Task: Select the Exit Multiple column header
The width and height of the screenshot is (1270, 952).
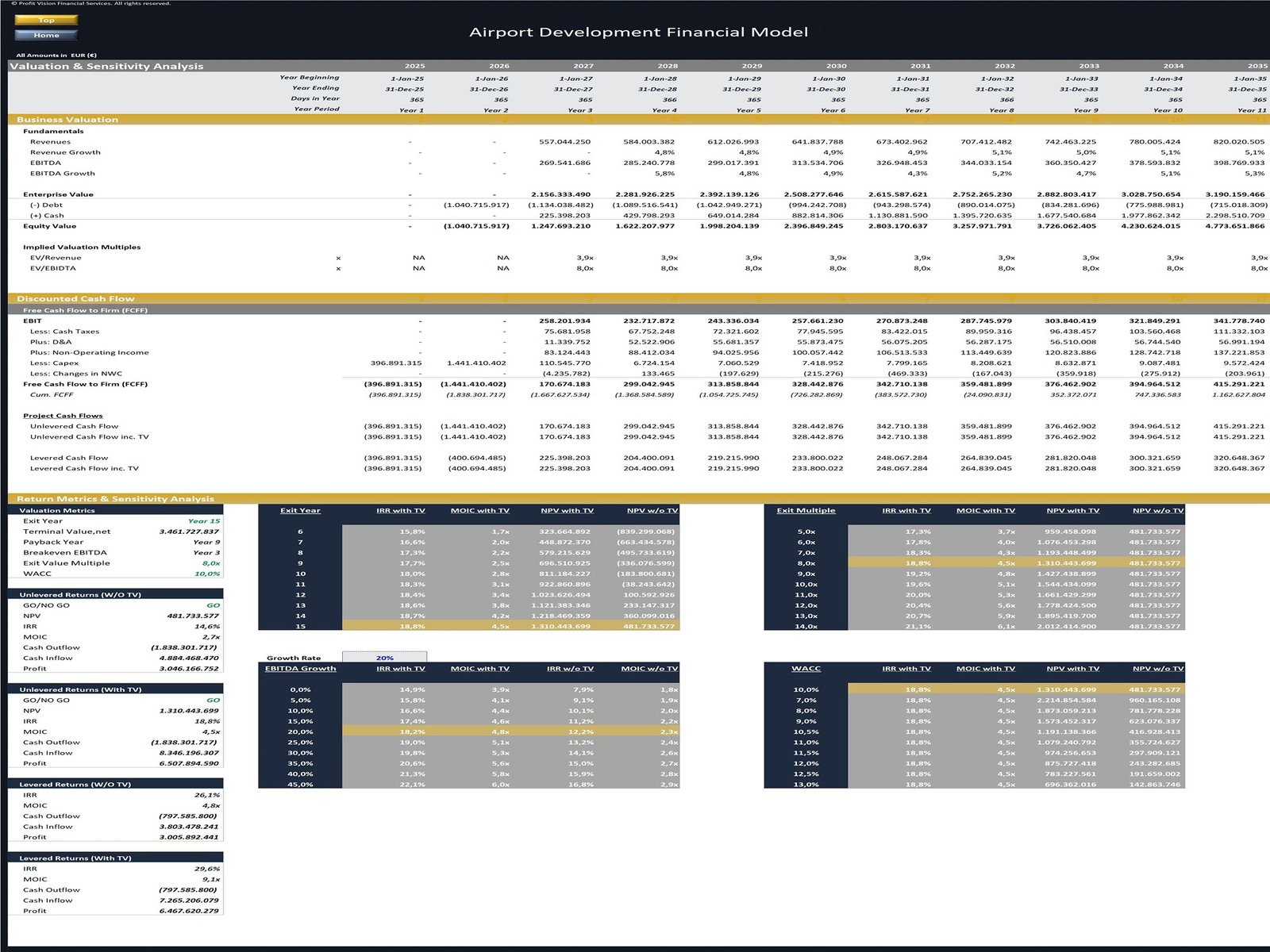Action: pyautogui.click(x=806, y=510)
